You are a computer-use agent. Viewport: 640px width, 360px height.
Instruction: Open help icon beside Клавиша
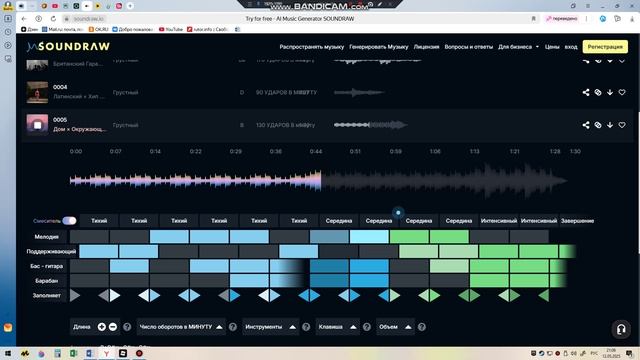[367, 327]
